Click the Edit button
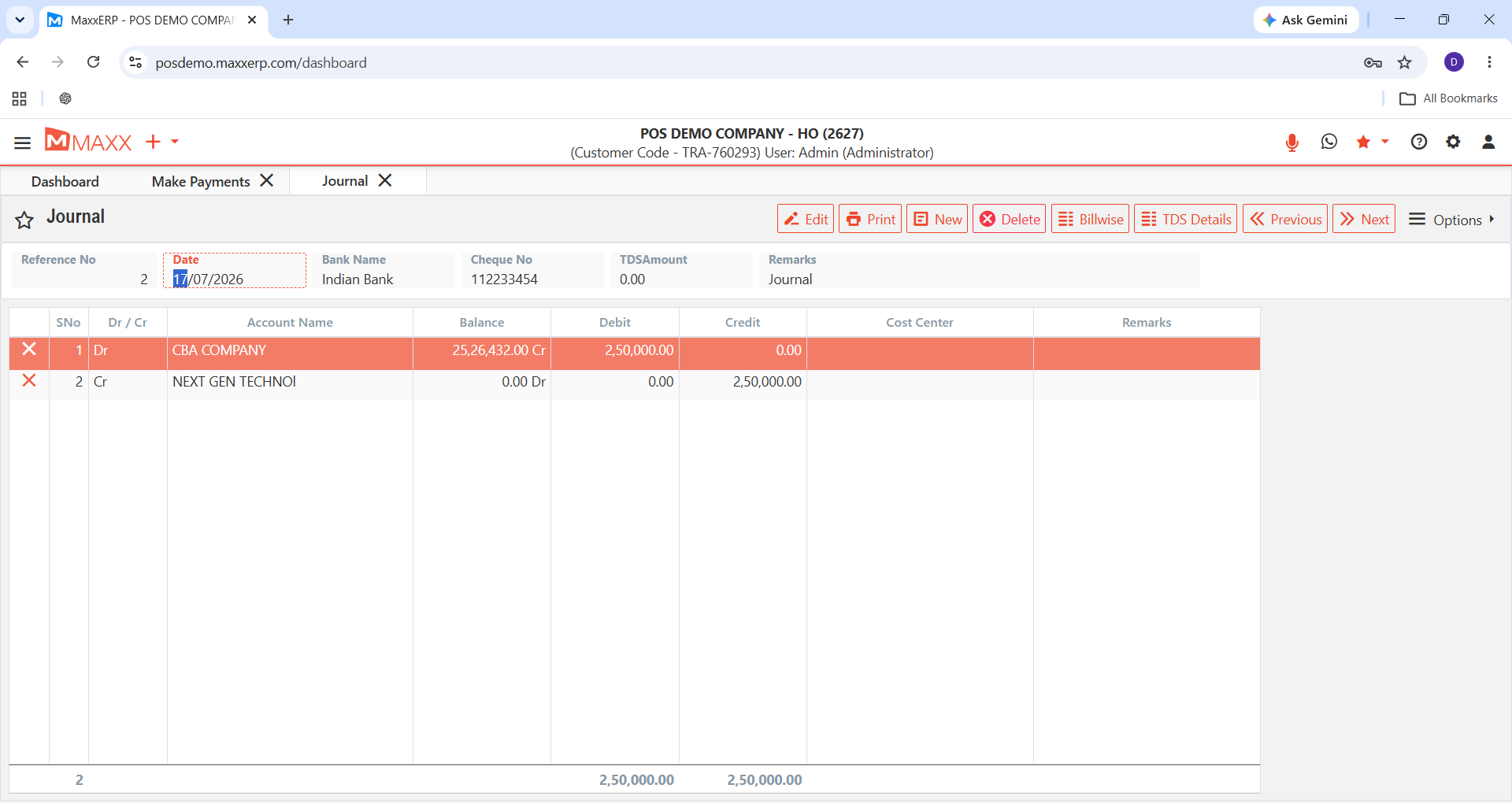 806,219
